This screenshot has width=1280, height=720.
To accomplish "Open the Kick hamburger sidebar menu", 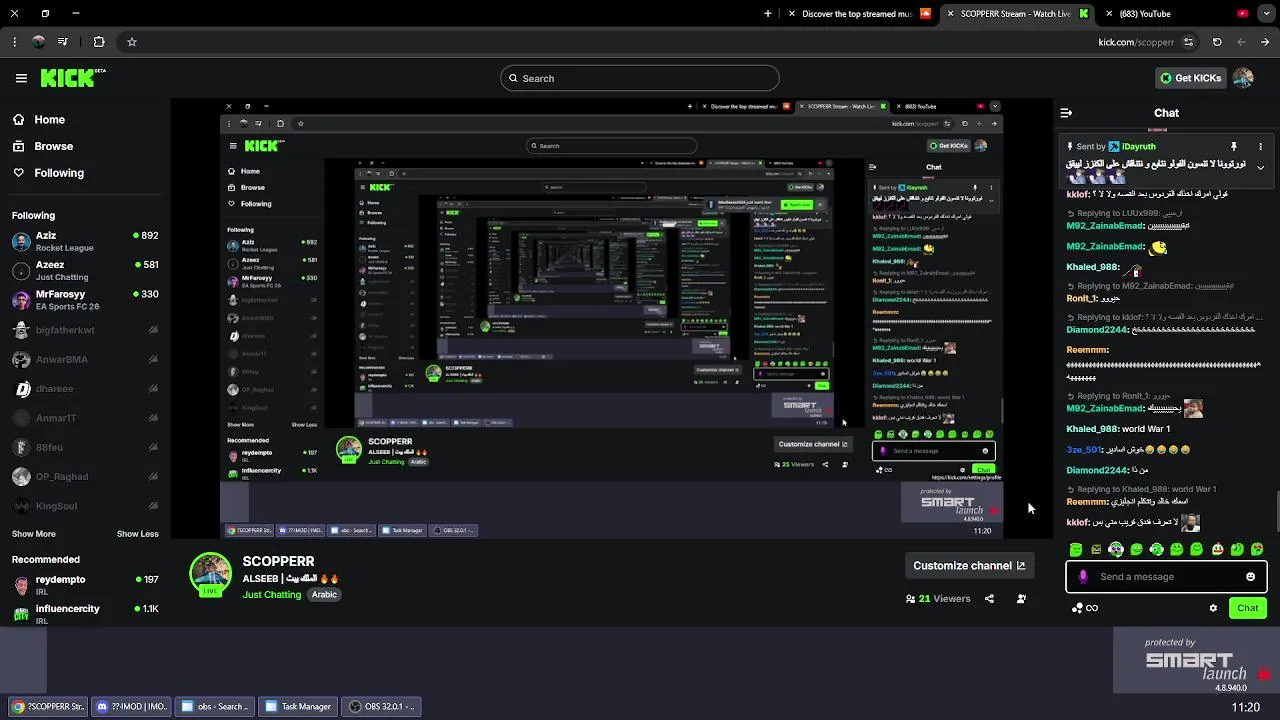I will 21,78.
